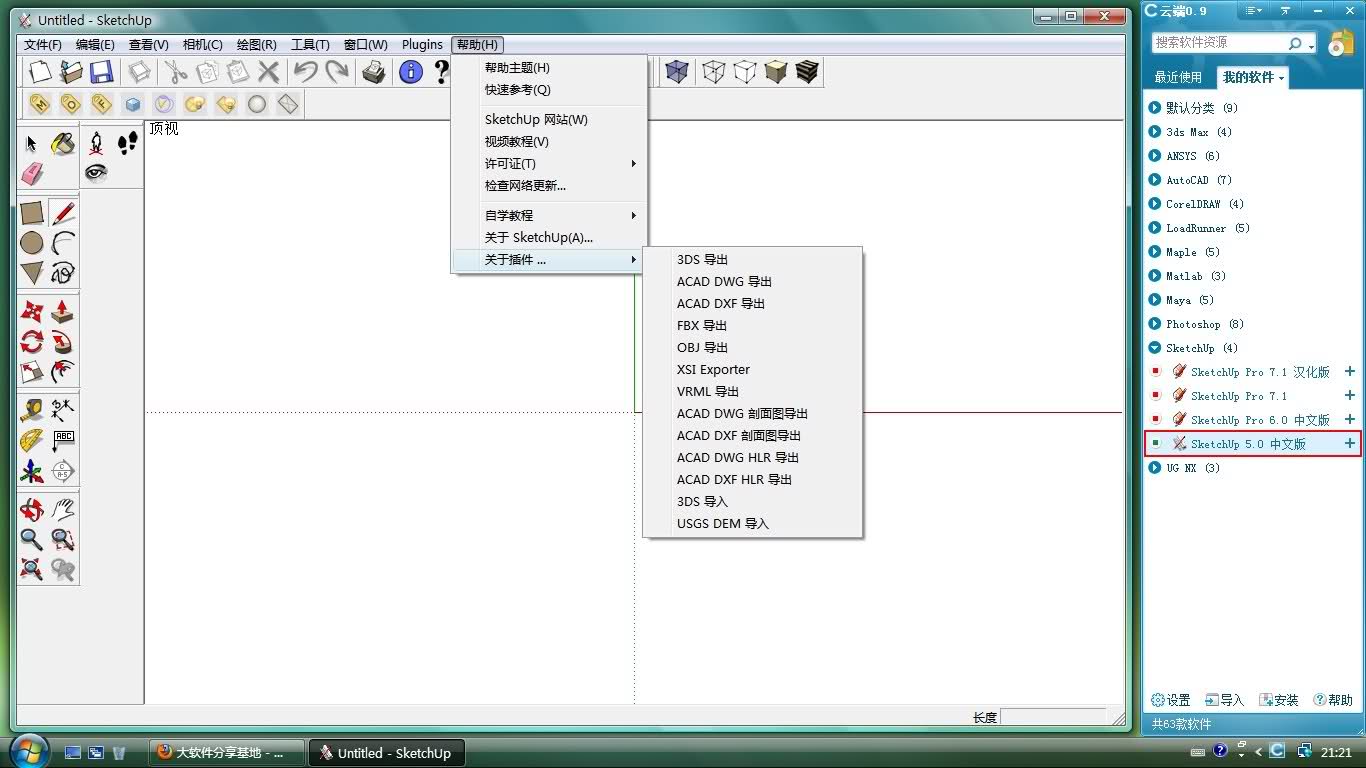
Task: Select the Protractor tool
Action: pos(32,440)
